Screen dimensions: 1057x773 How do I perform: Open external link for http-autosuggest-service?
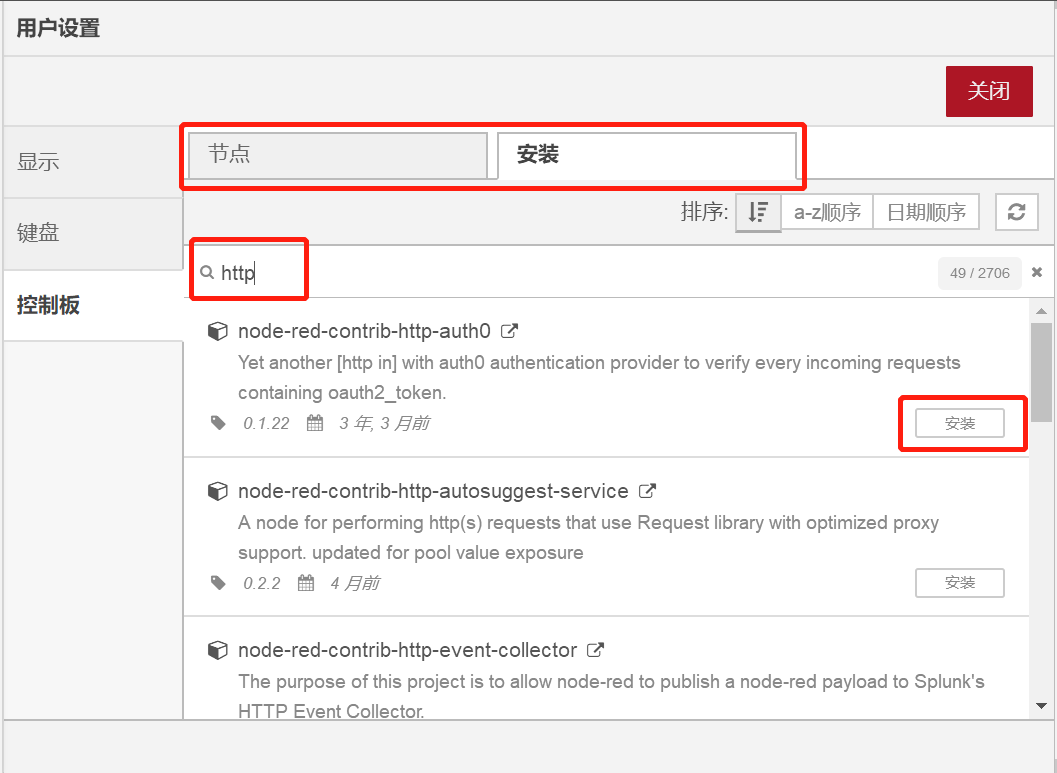pos(647,491)
